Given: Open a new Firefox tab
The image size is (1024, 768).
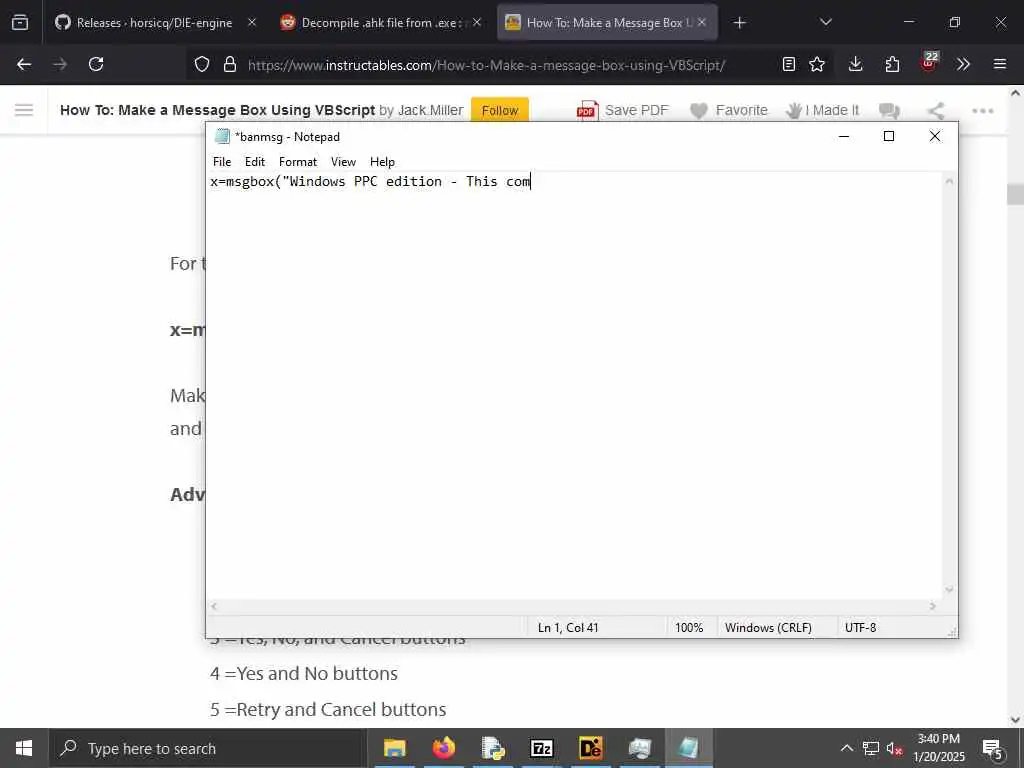Looking at the screenshot, I should [x=739, y=23].
